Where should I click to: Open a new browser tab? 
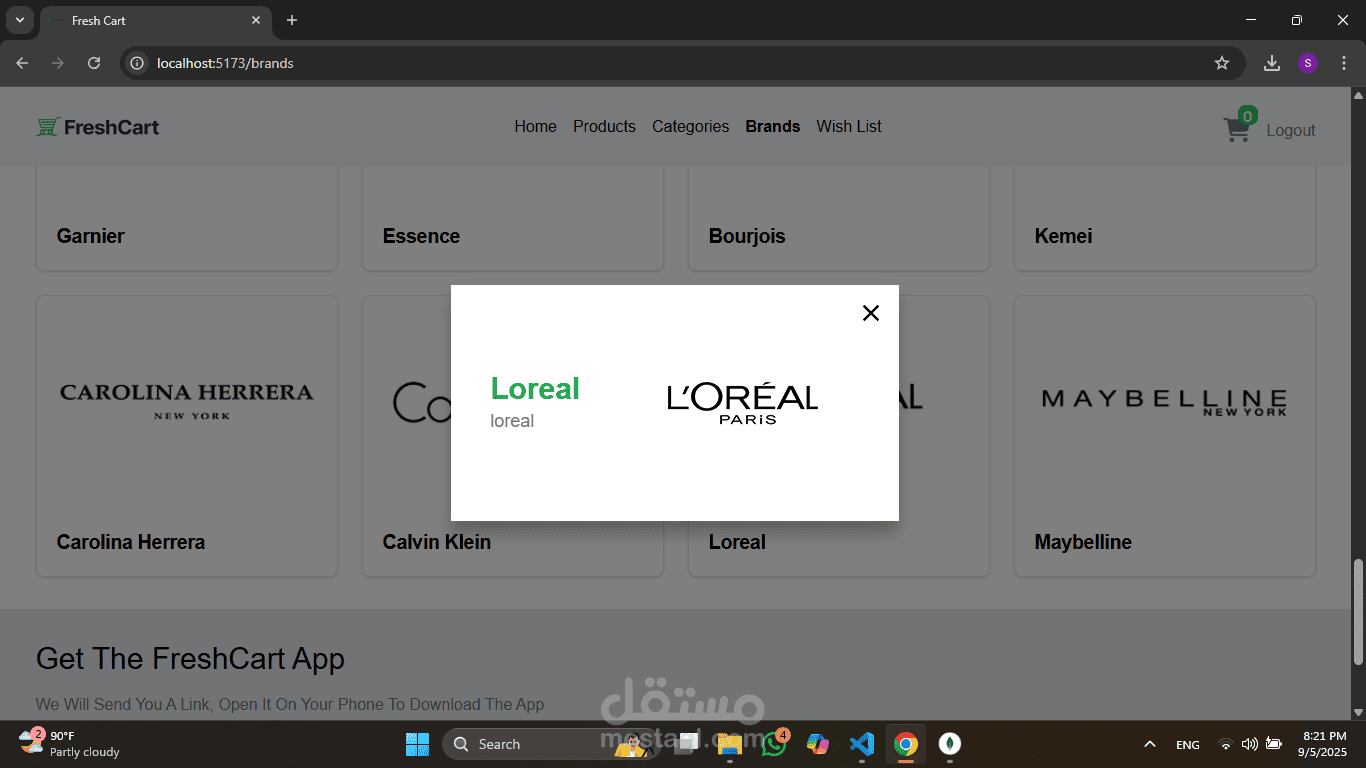(x=292, y=20)
